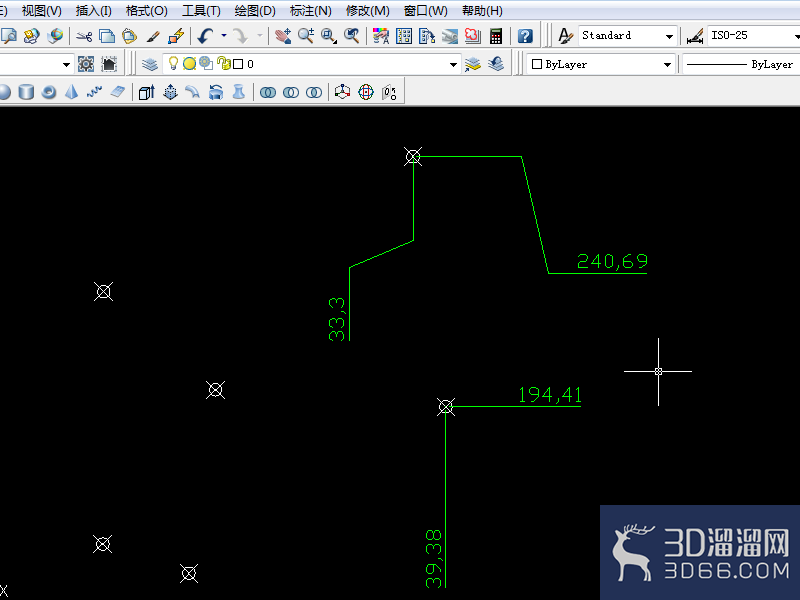The height and width of the screenshot is (600, 800).
Task: Toggle layer 0 lock padlock icon
Action: coord(223,63)
